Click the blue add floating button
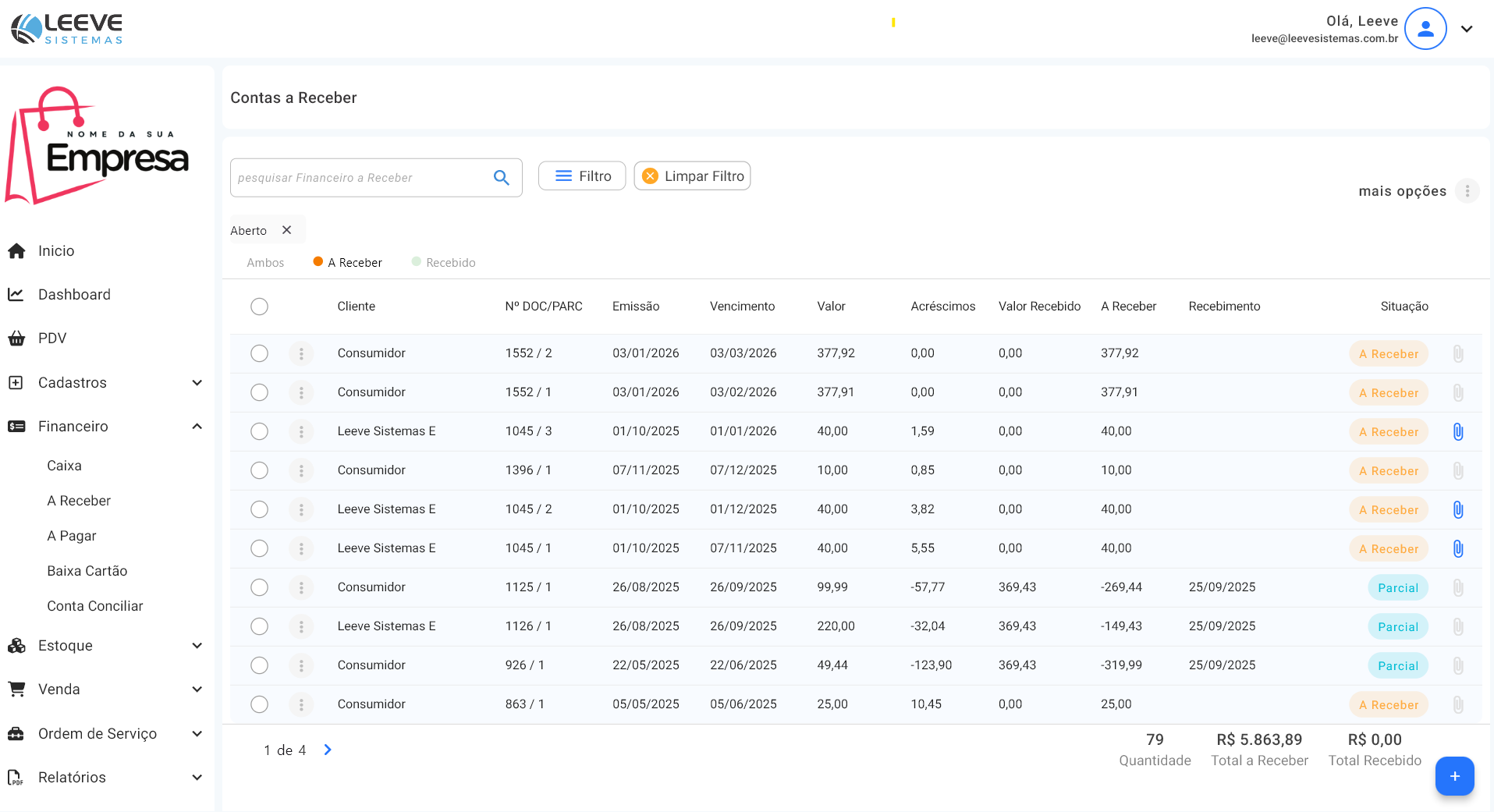Screen dimensions: 1494x812 (x=1454, y=776)
